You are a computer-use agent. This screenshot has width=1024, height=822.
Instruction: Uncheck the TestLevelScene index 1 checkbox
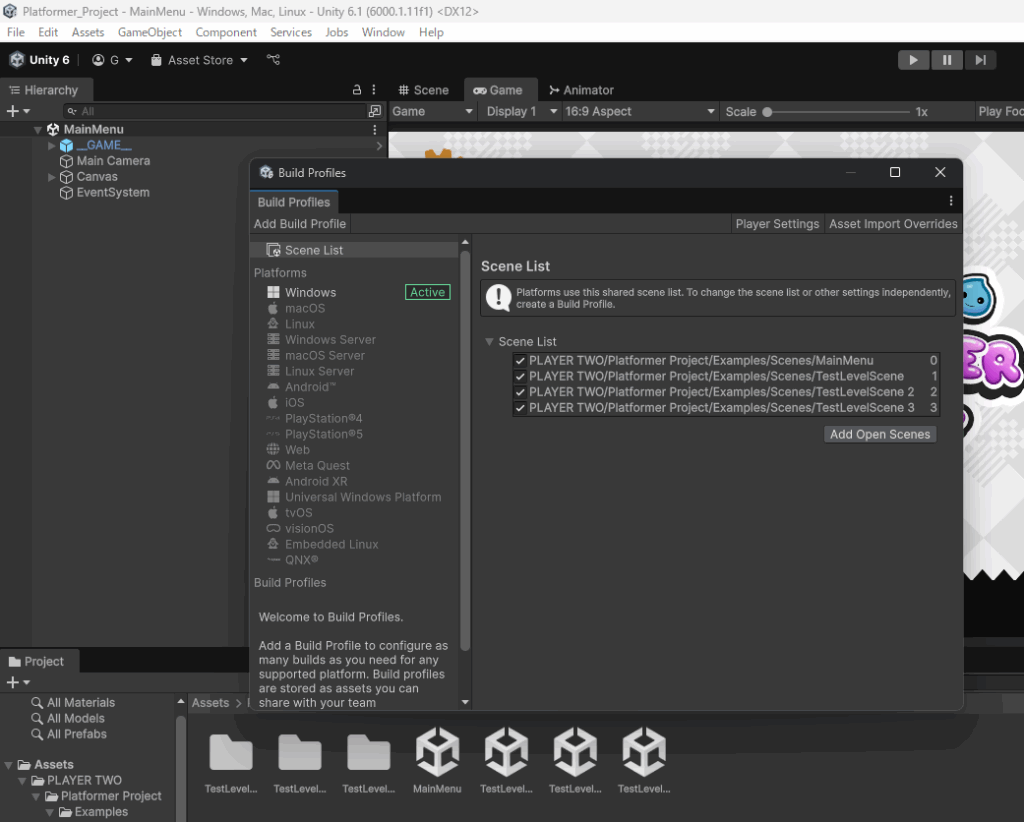tap(520, 376)
